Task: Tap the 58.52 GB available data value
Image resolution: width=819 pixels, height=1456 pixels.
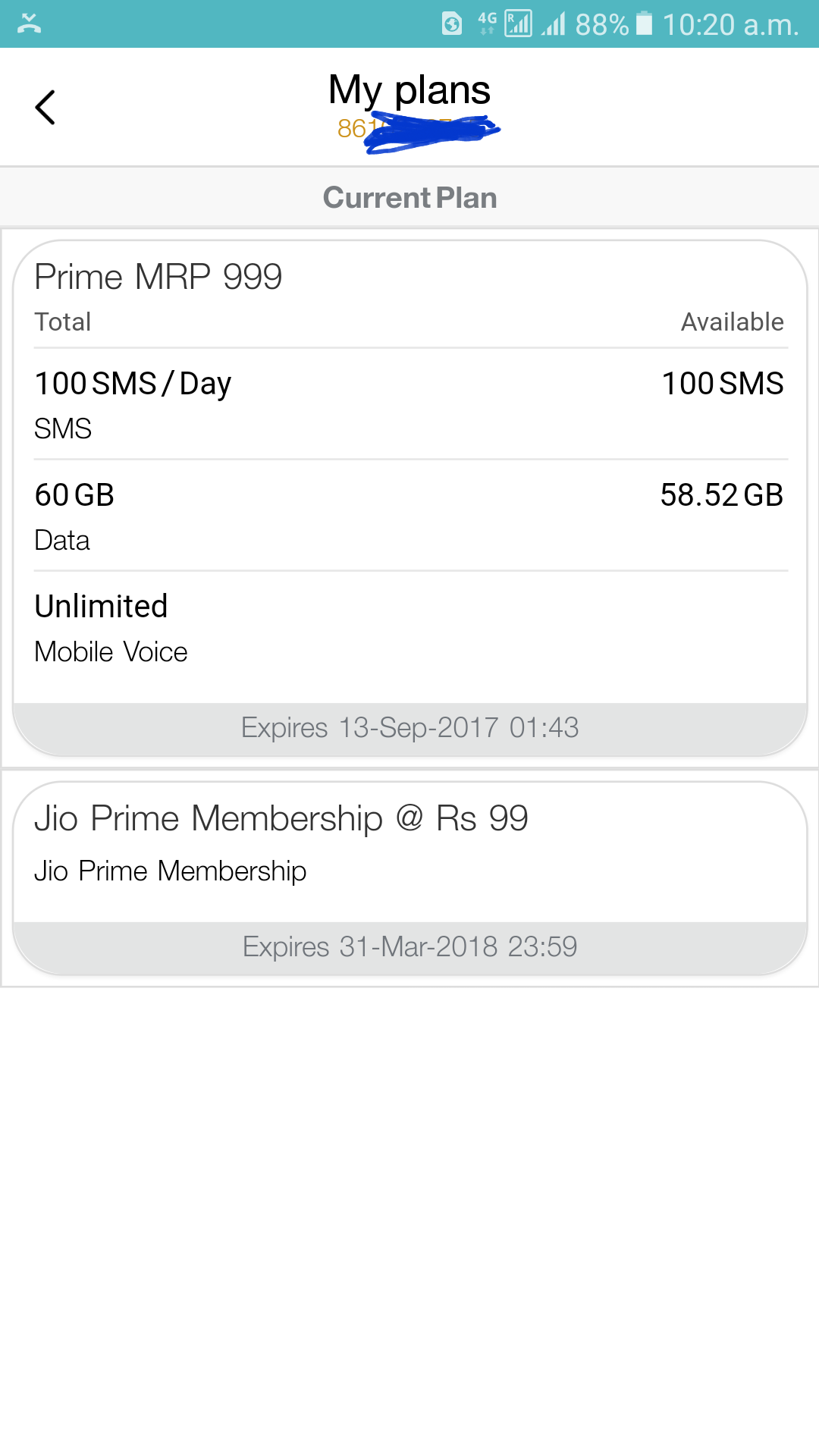Action: pos(721,495)
